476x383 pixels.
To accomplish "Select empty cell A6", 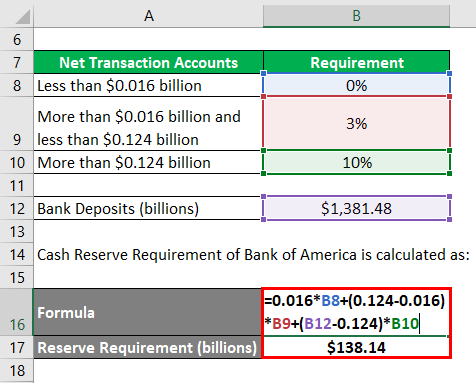I will tap(149, 39).
